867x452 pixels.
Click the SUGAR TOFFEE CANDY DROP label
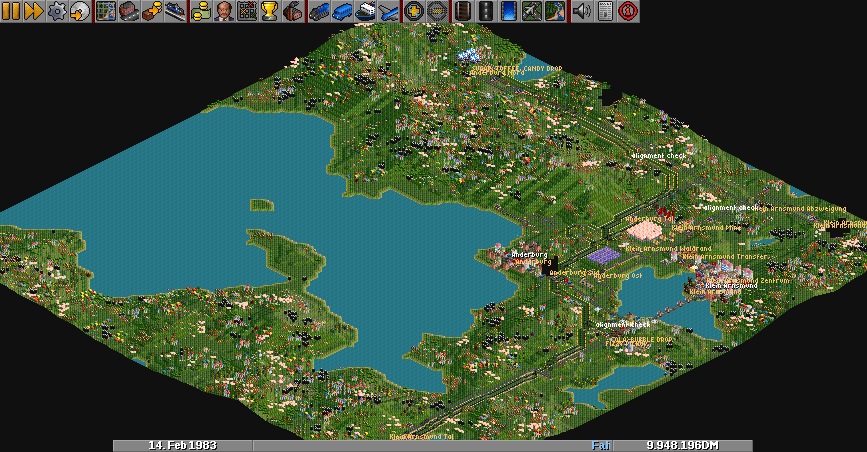pos(516,69)
